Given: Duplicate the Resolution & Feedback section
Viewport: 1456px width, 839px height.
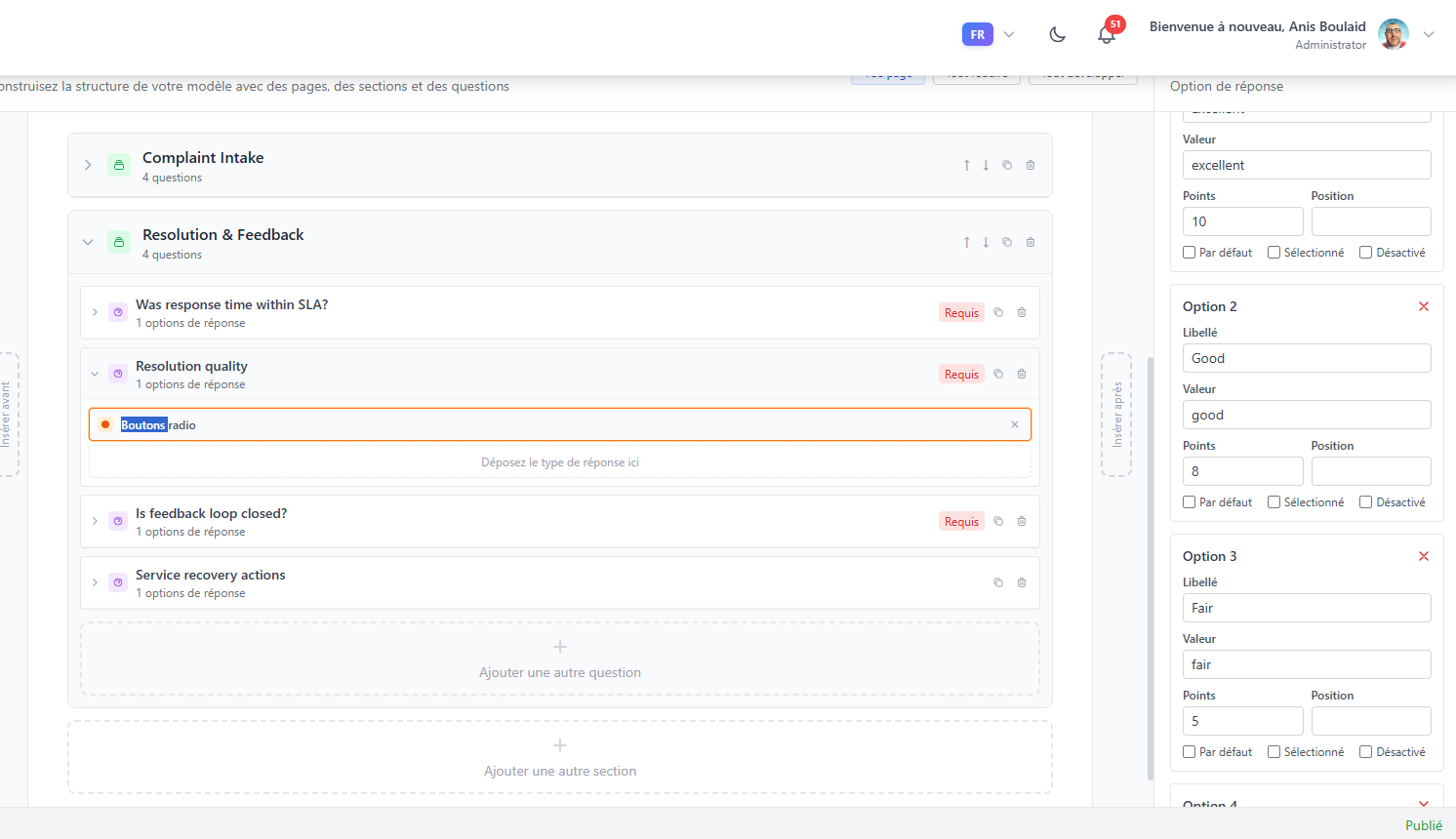Looking at the screenshot, I should click(x=1007, y=242).
